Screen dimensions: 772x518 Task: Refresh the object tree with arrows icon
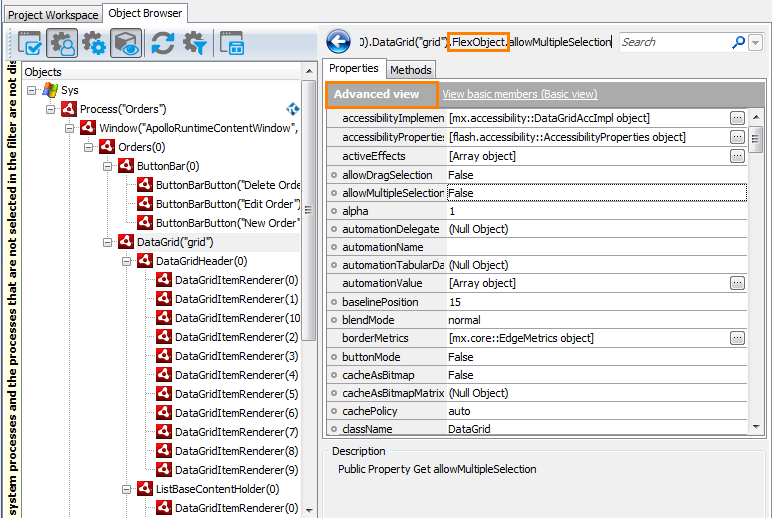tap(163, 44)
